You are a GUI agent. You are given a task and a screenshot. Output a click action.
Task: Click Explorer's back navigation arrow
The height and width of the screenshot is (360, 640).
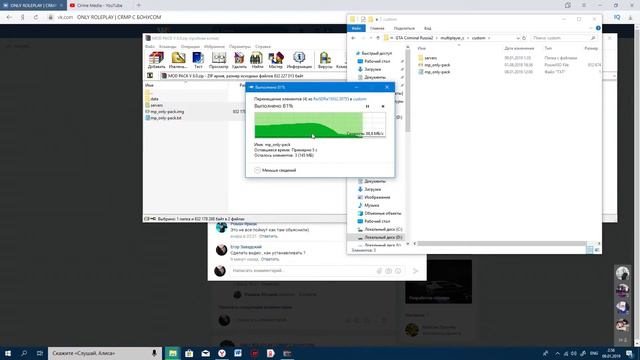click(x=353, y=38)
